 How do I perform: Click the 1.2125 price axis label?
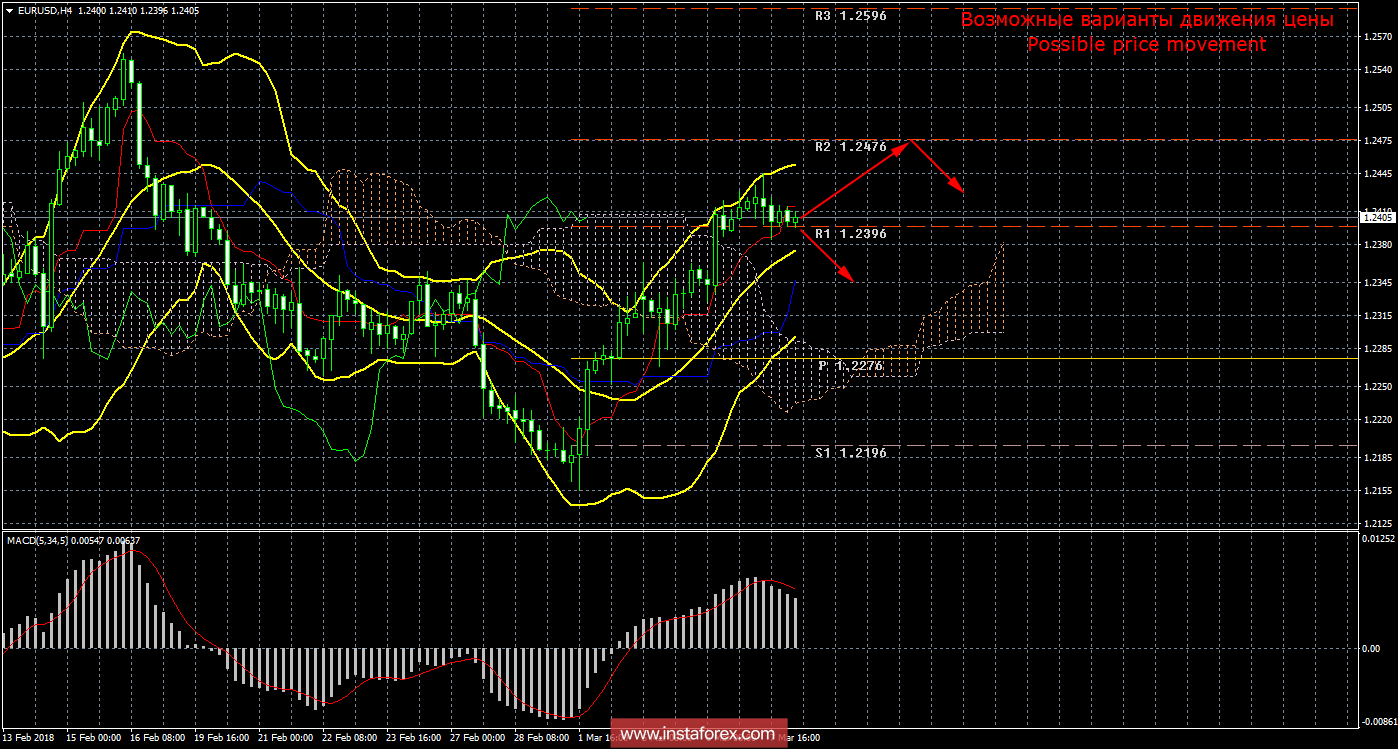click(1378, 524)
